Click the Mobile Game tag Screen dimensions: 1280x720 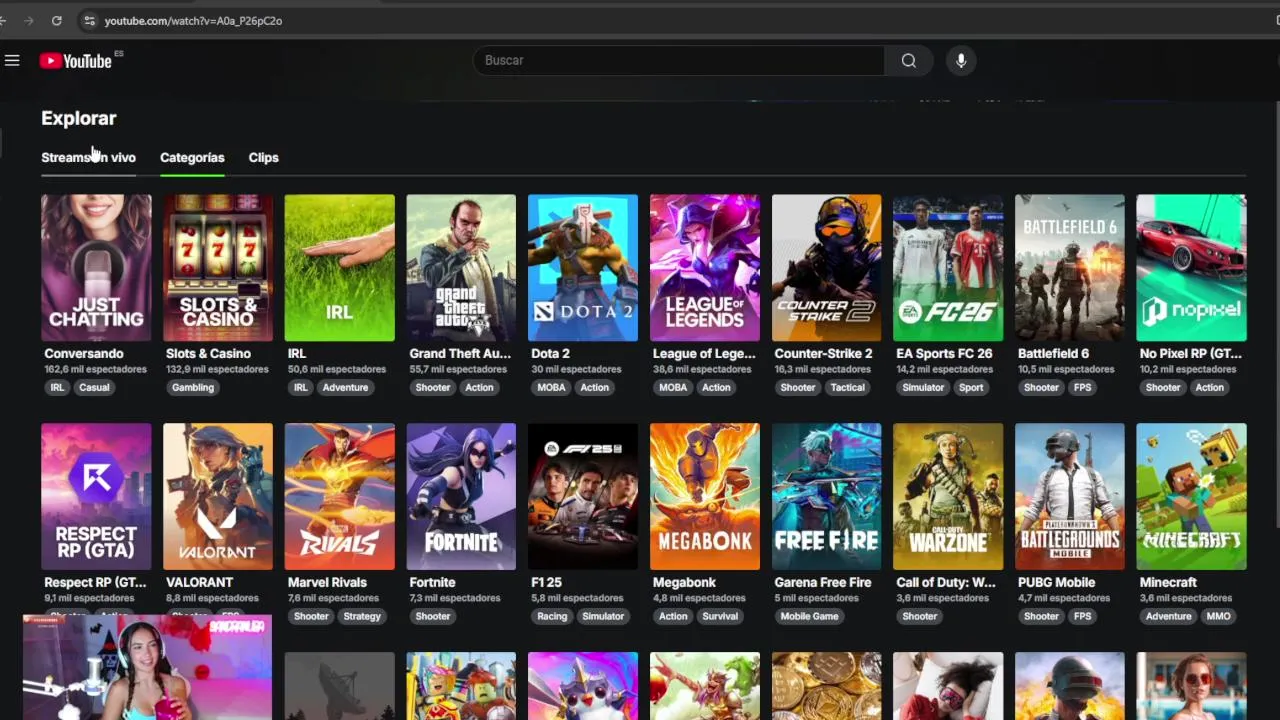pos(809,617)
